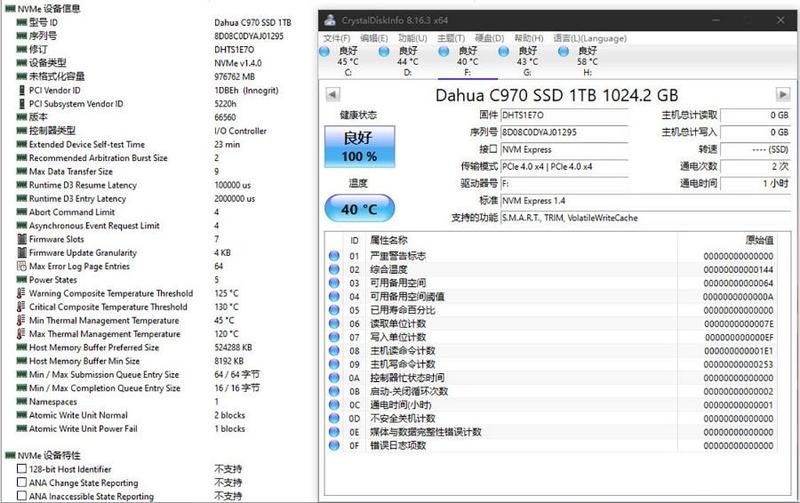This screenshot has height=503, width=800.
Task: Select the Namespaces row
Action: click(x=118, y=402)
